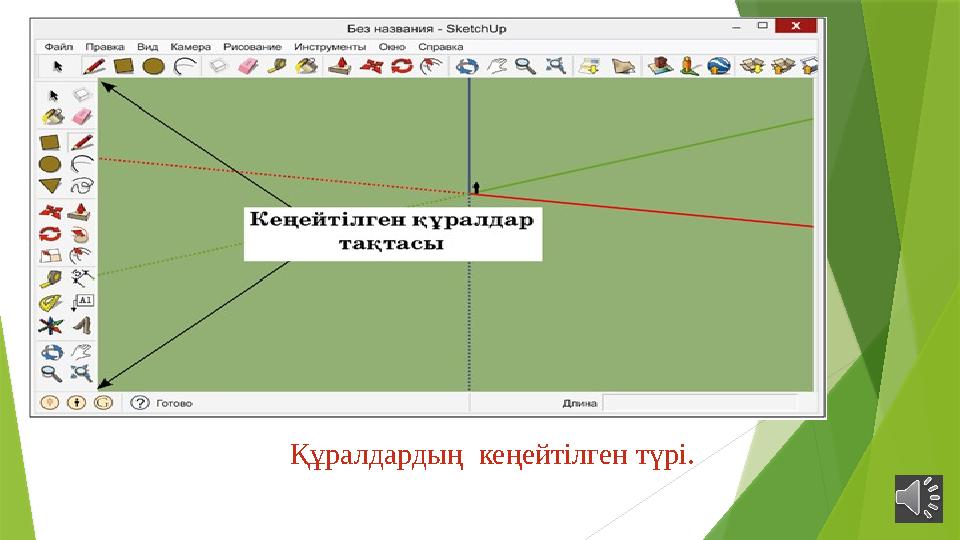Image resolution: width=960 pixels, height=540 pixels.
Task: Select the yellow Protractor tool
Action: tap(50, 302)
